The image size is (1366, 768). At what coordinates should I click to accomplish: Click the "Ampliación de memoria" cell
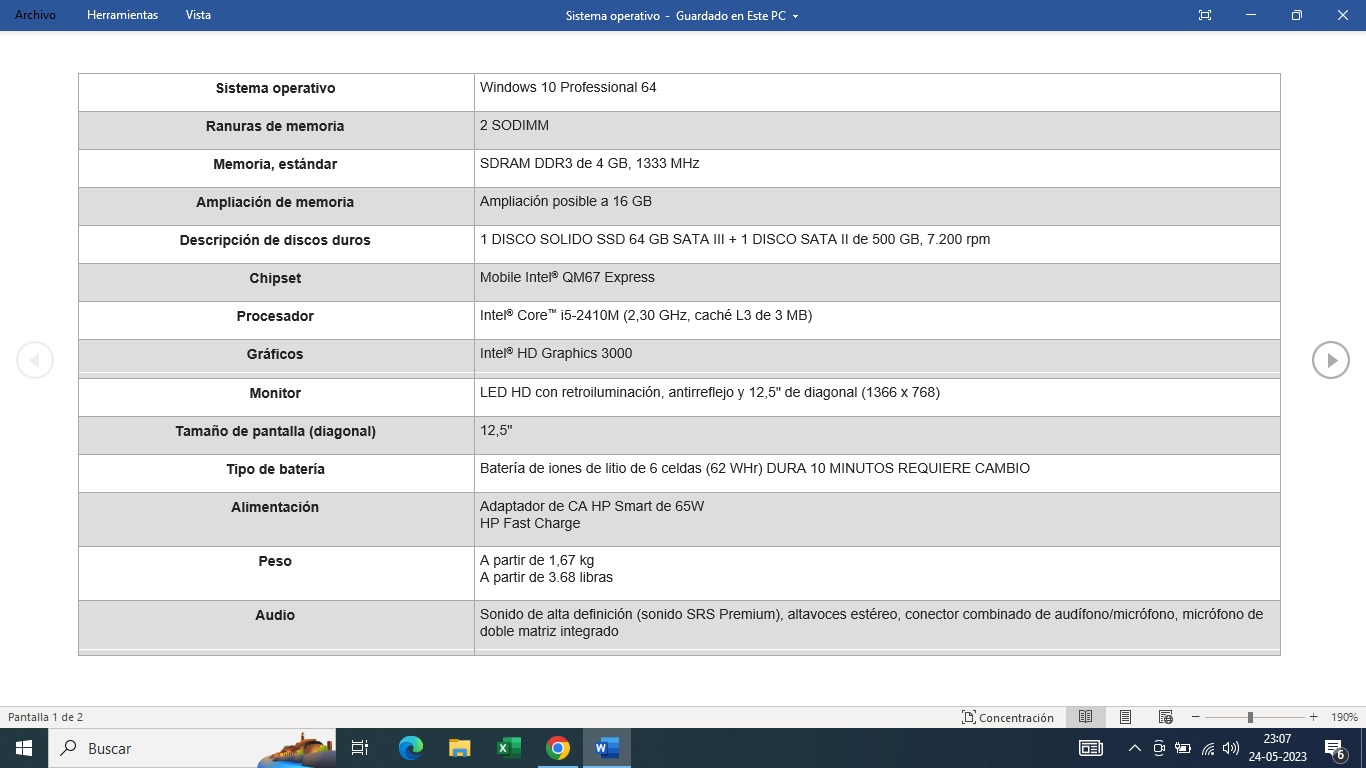(276, 206)
